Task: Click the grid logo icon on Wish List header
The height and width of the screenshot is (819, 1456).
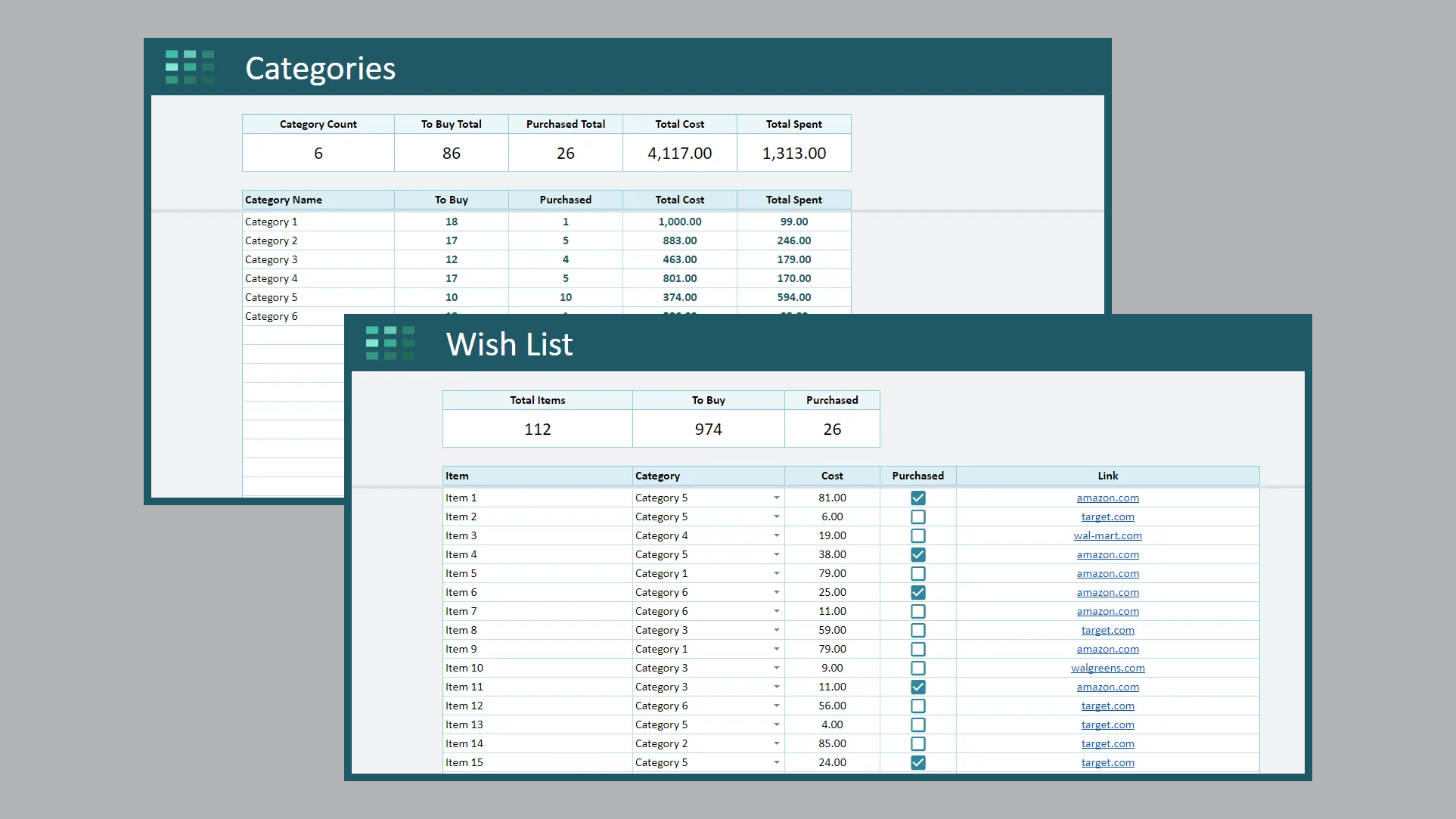Action: (390, 343)
